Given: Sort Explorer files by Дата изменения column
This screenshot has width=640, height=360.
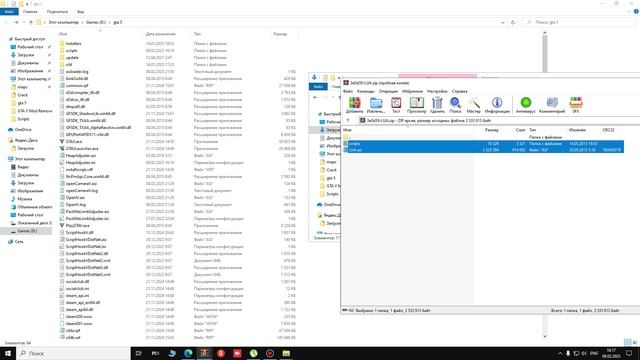Looking at the screenshot, I should 160,34.
